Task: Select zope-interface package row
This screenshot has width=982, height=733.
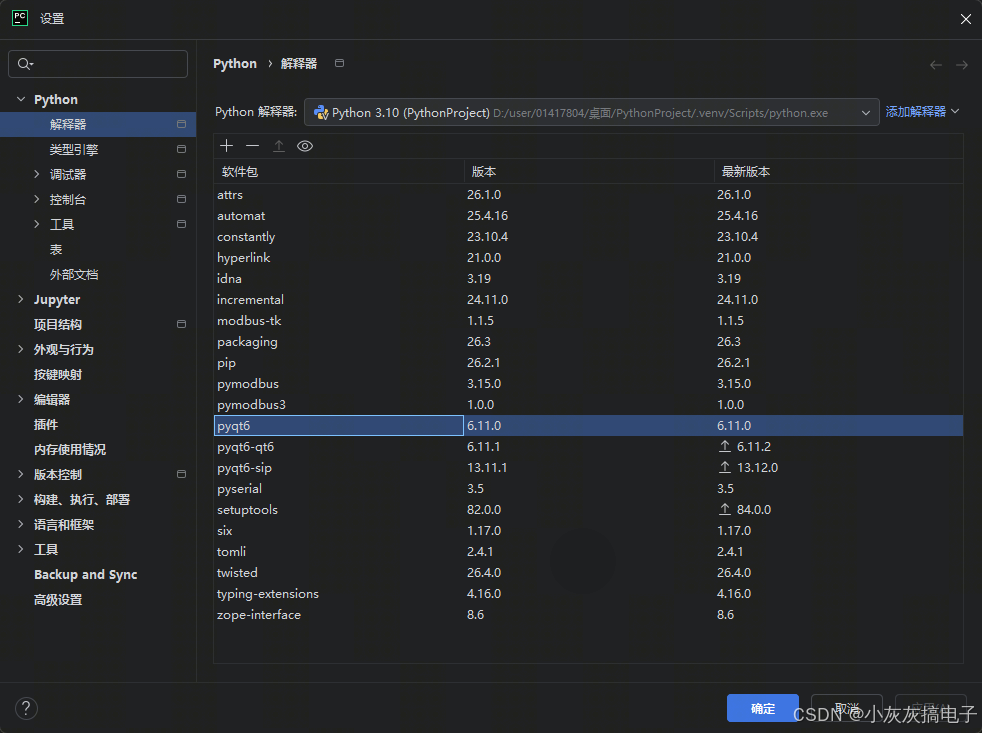Action: (588, 615)
